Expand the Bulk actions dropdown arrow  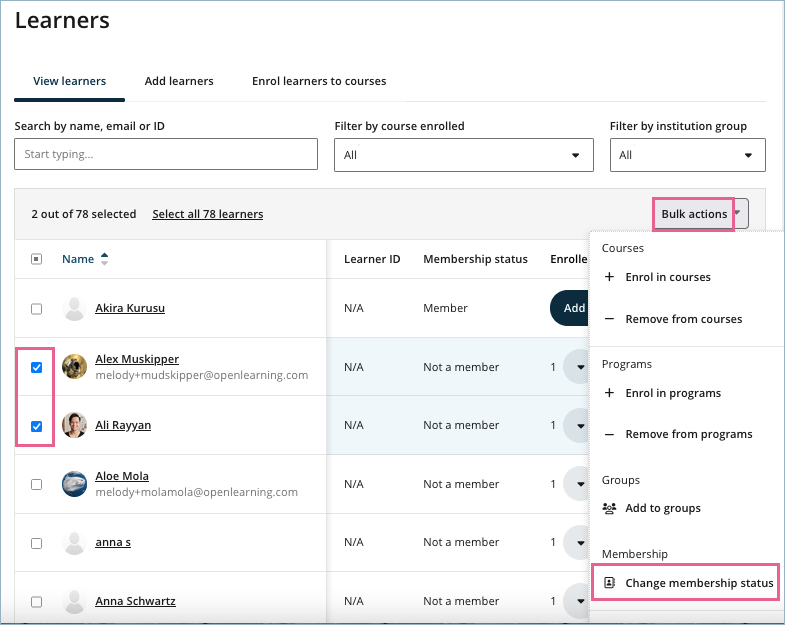coord(738,214)
